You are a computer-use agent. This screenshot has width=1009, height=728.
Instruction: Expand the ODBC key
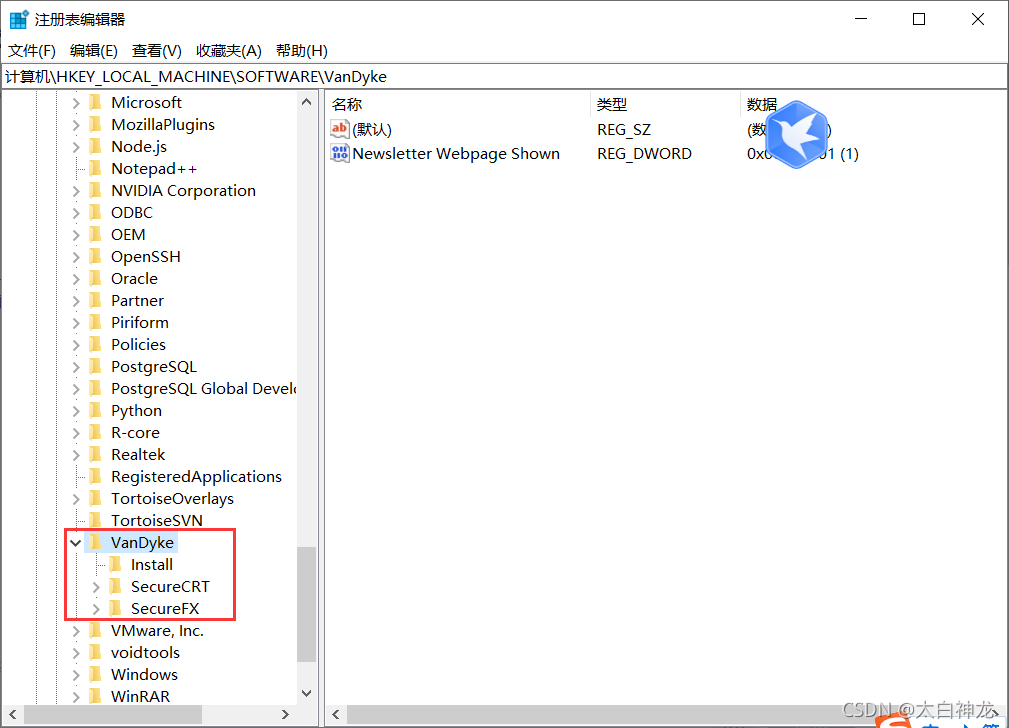tap(76, 213)
